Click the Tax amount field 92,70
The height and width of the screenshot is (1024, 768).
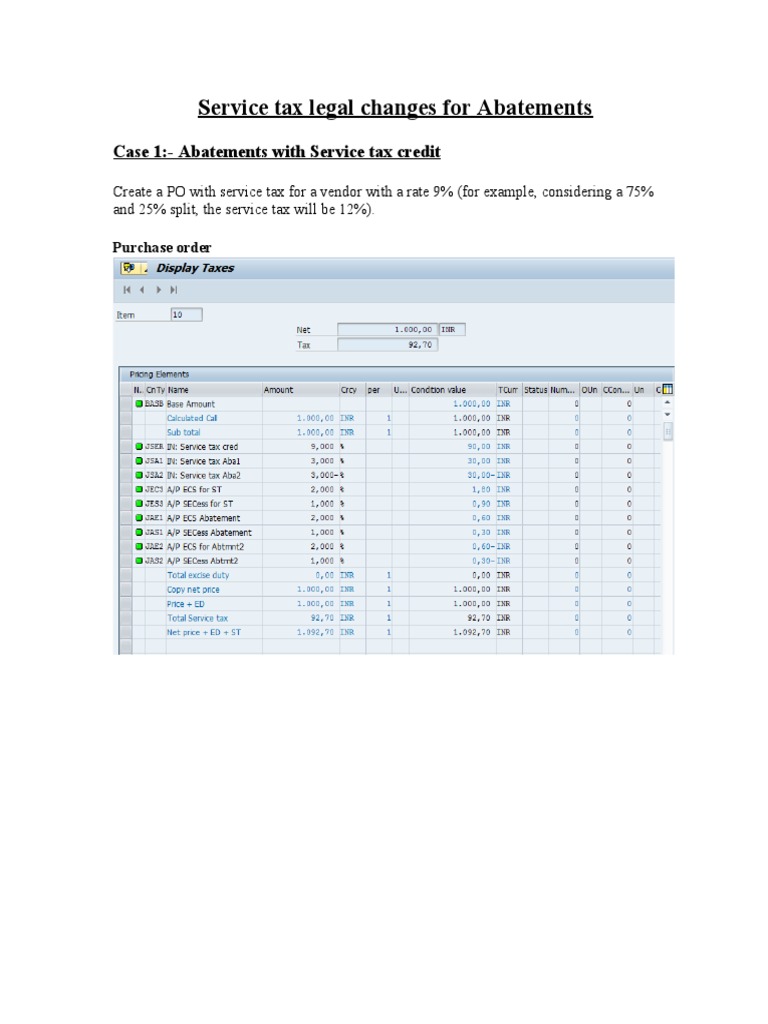(387, 345)
